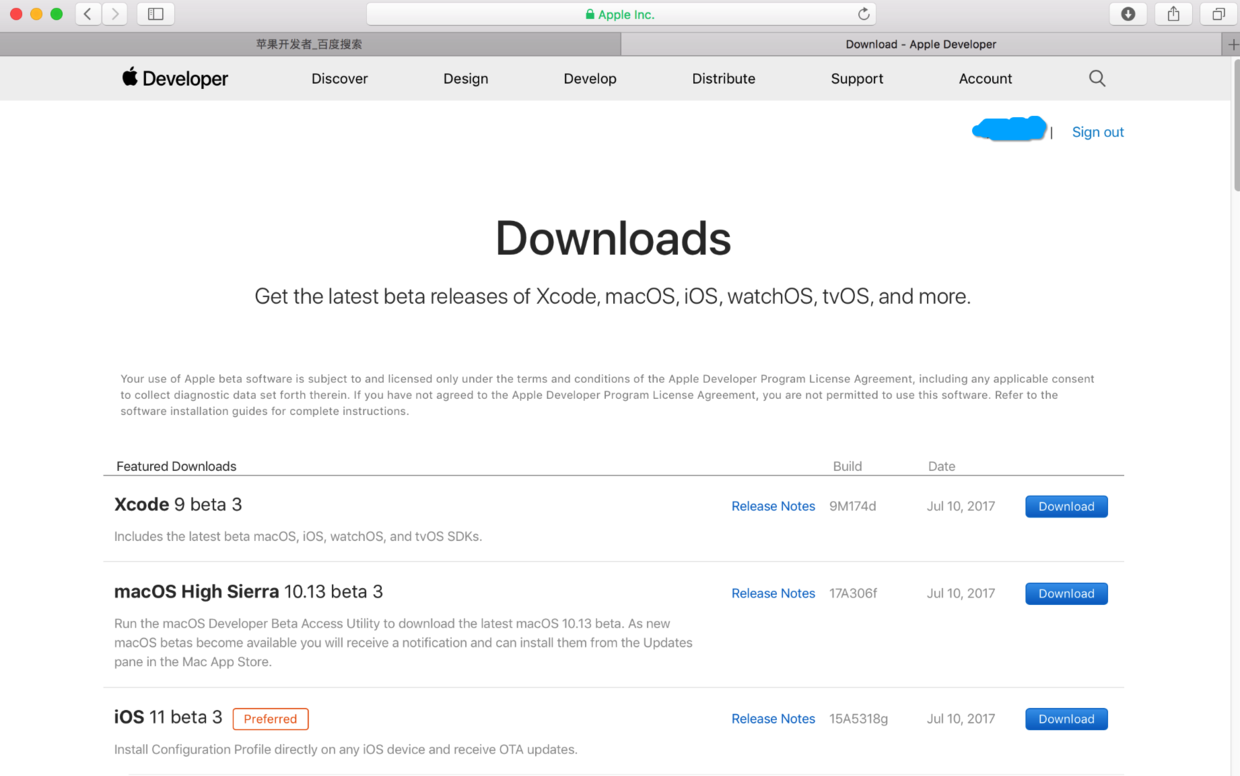Click the Xcode row's latest beta SDKs description
The height and width of the screenshot is (776, 1240).
coord(298,536)
